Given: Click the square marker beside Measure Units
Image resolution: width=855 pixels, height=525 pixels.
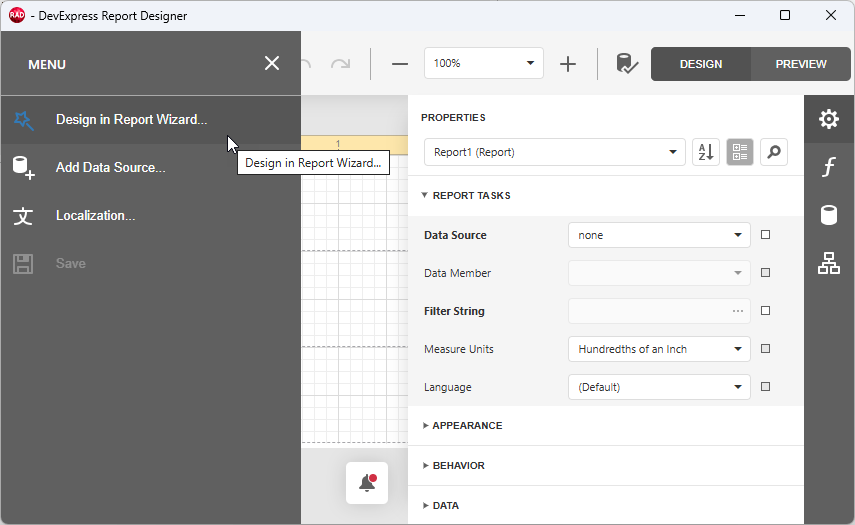Looking at the screenshot, I should pos(766,349).
